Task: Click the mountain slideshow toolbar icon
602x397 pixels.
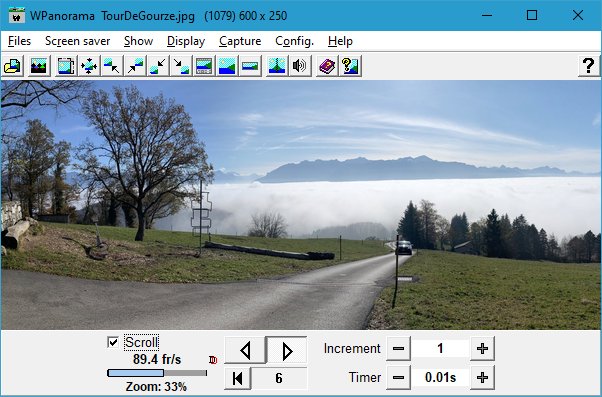Action: (39, 66)
